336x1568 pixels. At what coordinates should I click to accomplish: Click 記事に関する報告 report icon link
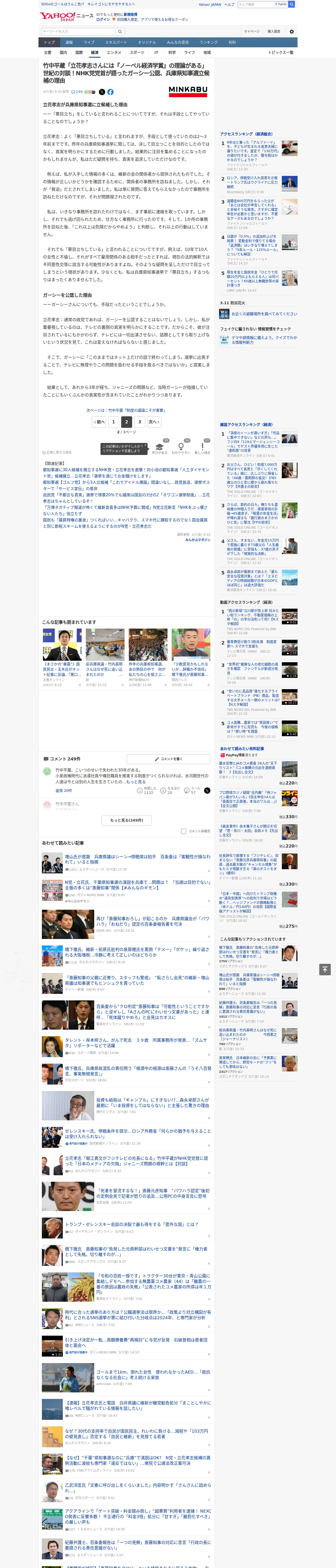tap(57, 452)
